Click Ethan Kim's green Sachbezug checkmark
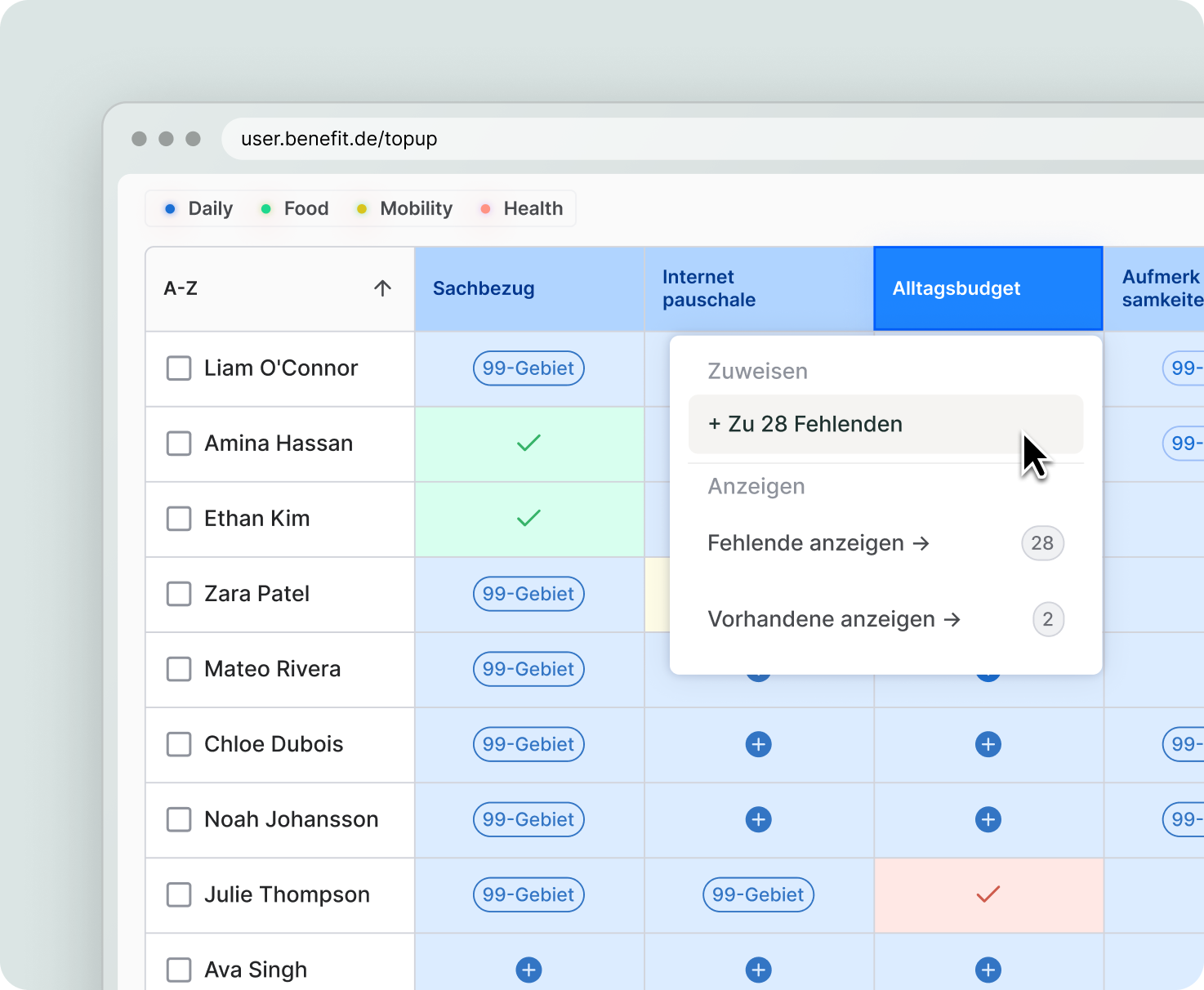 click(x=528, y=518)
